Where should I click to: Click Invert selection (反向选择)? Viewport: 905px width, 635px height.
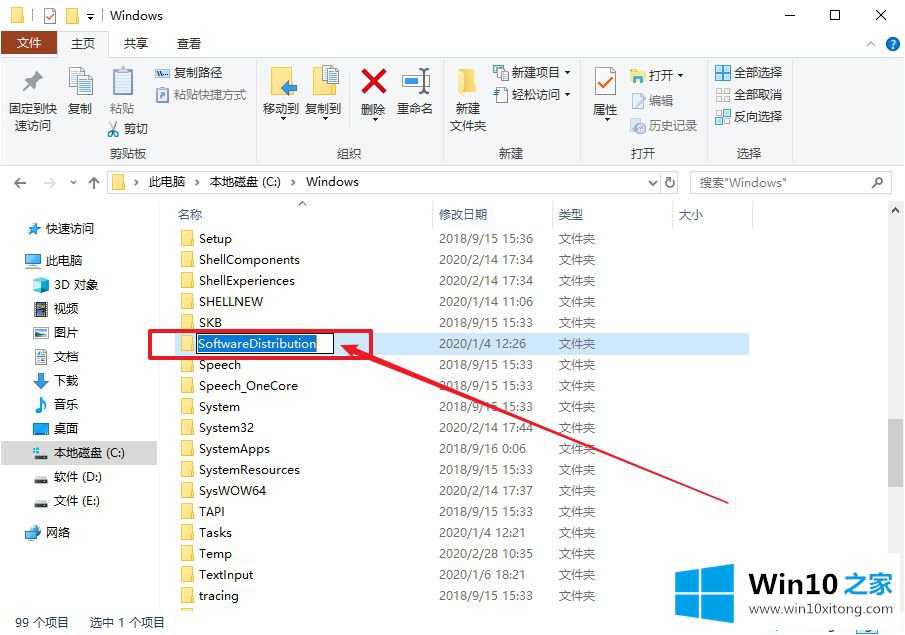click(749, 117)
